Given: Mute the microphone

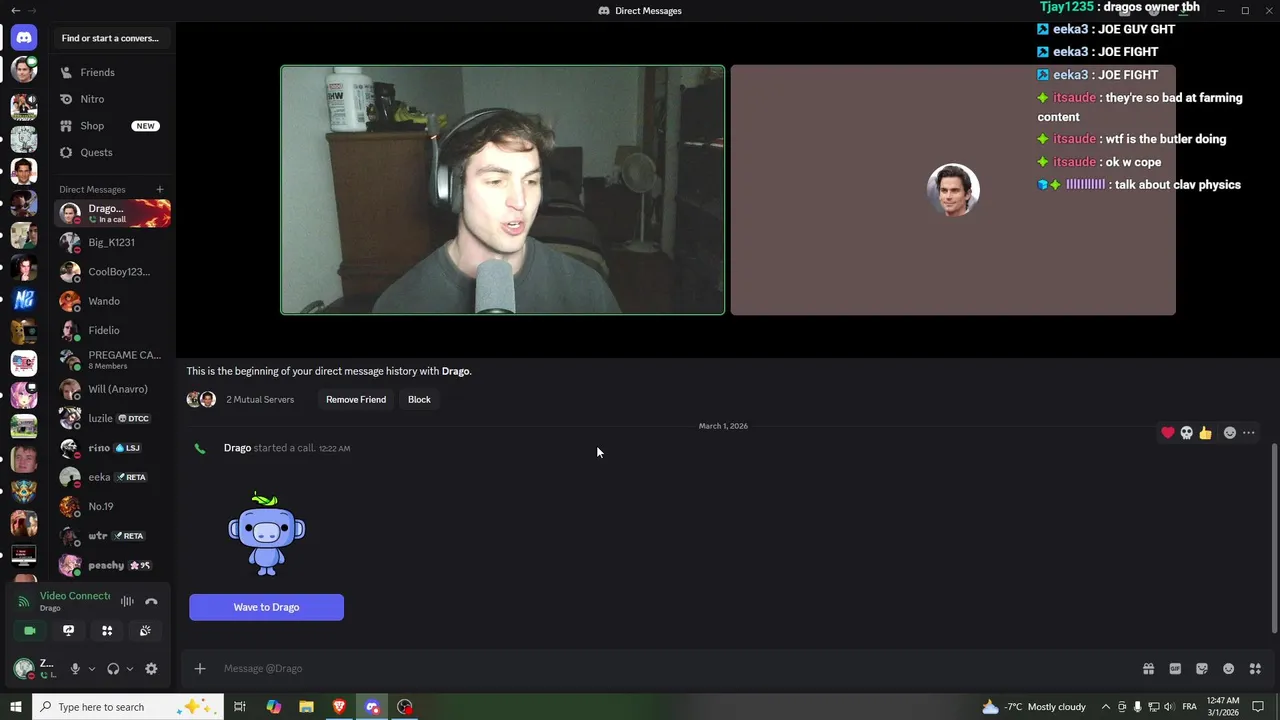Looking at the screenshot, I should [74, 669].
